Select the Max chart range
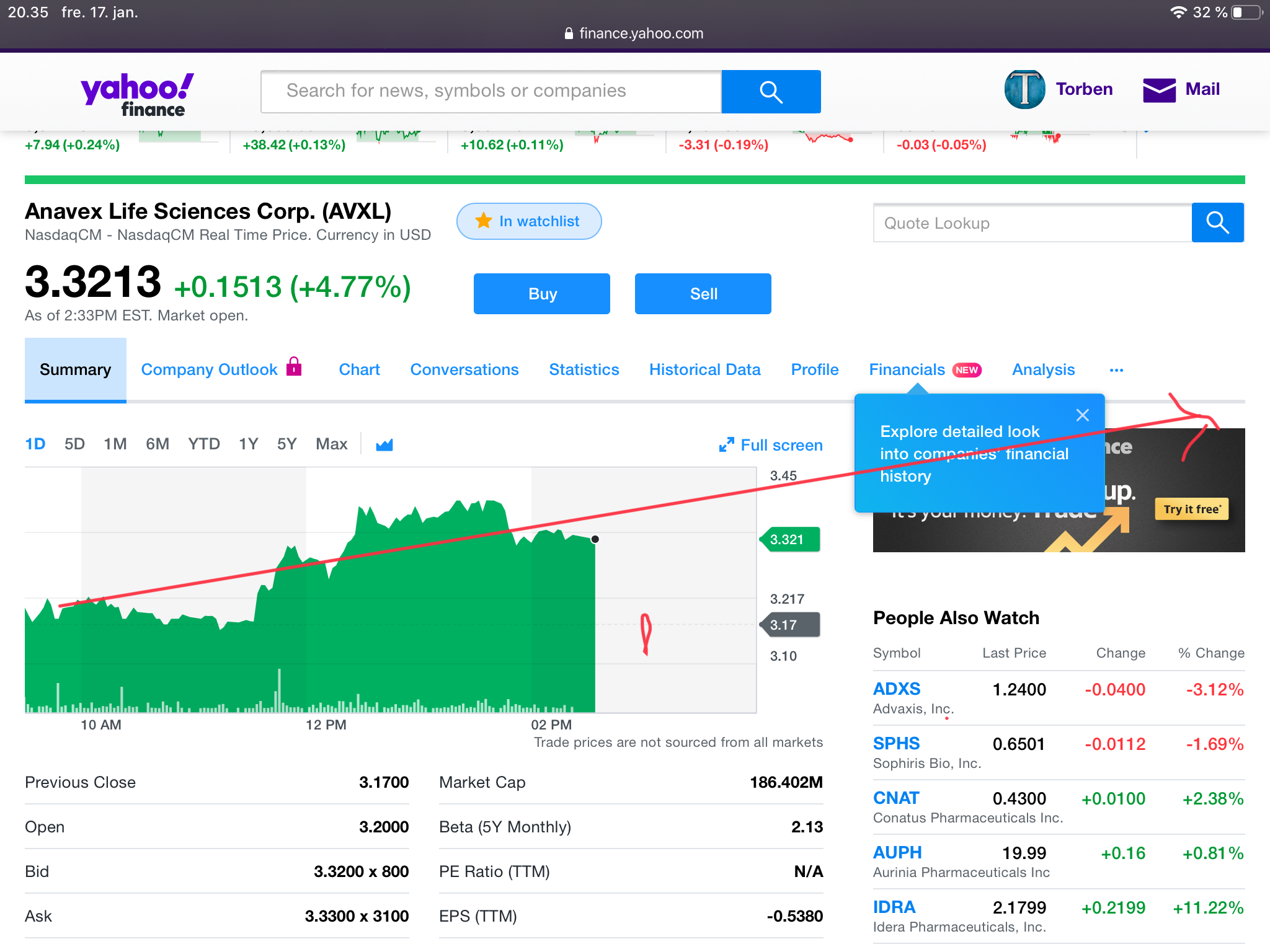The height and width of the screenshot is (952, 1270). coord(331,444)
